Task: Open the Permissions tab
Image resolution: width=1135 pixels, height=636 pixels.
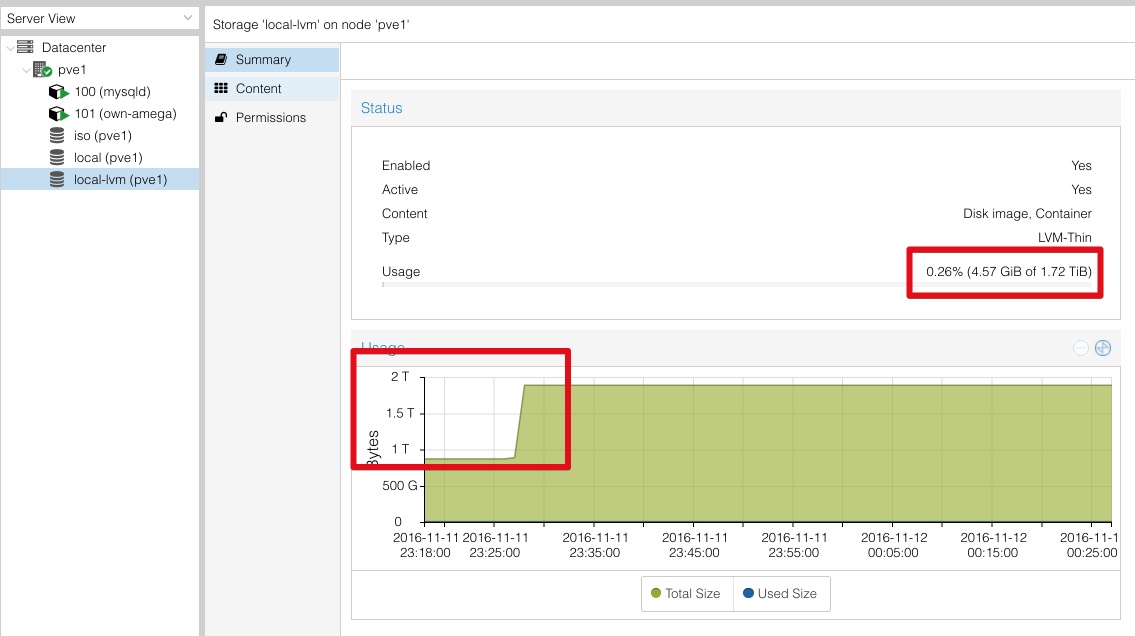Action: pyautogui.click(x=272, y=117)
